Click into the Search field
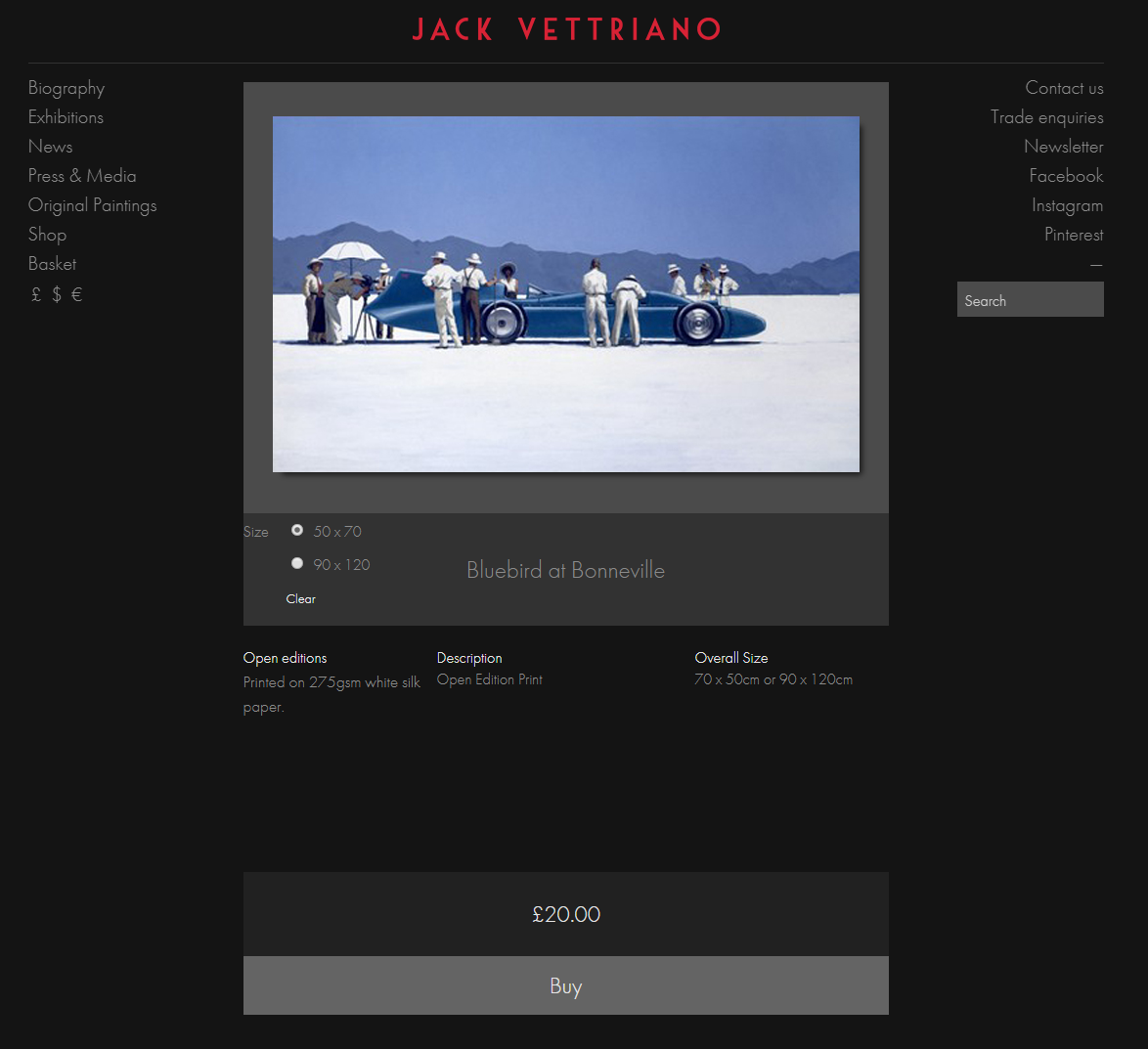Image resolution: width=1148 pixels, height=1049 pixels. [1030, 300]
